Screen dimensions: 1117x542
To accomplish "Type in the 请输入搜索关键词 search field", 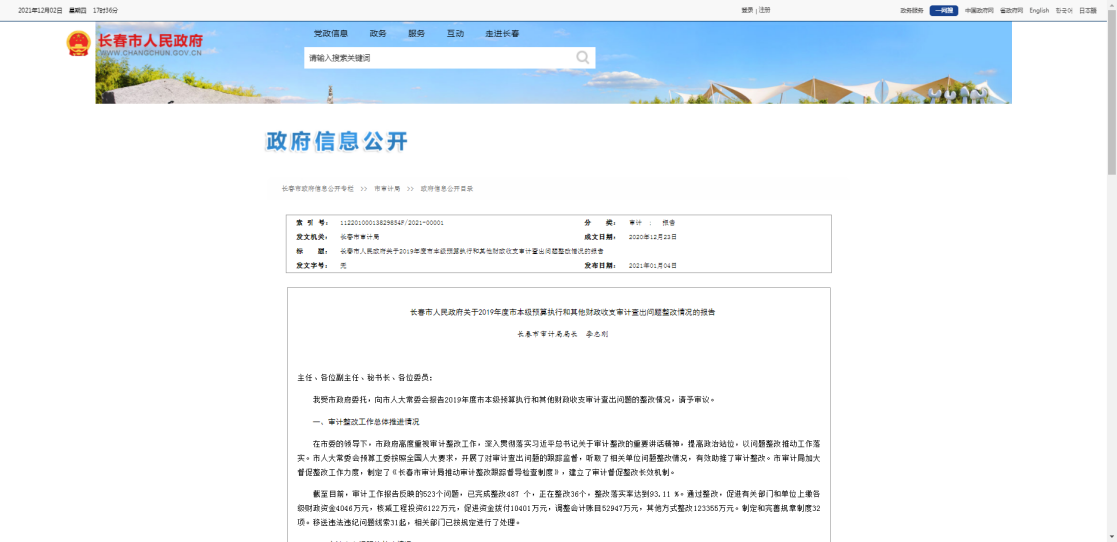I will [x=438, y=58].
